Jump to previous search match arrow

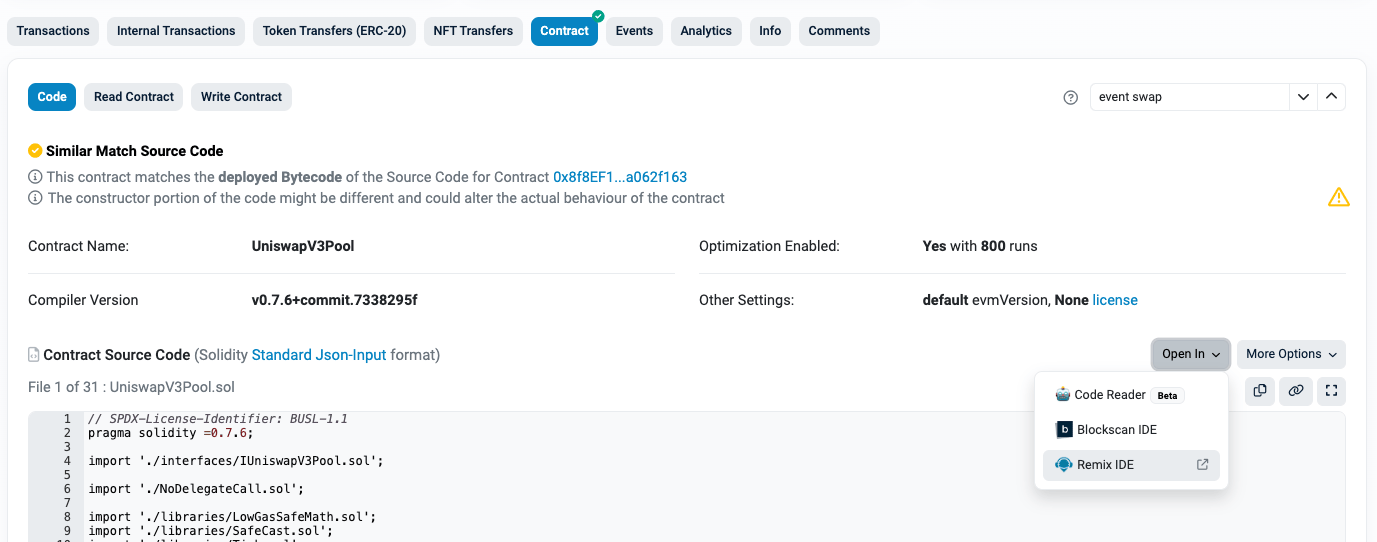1331,97
